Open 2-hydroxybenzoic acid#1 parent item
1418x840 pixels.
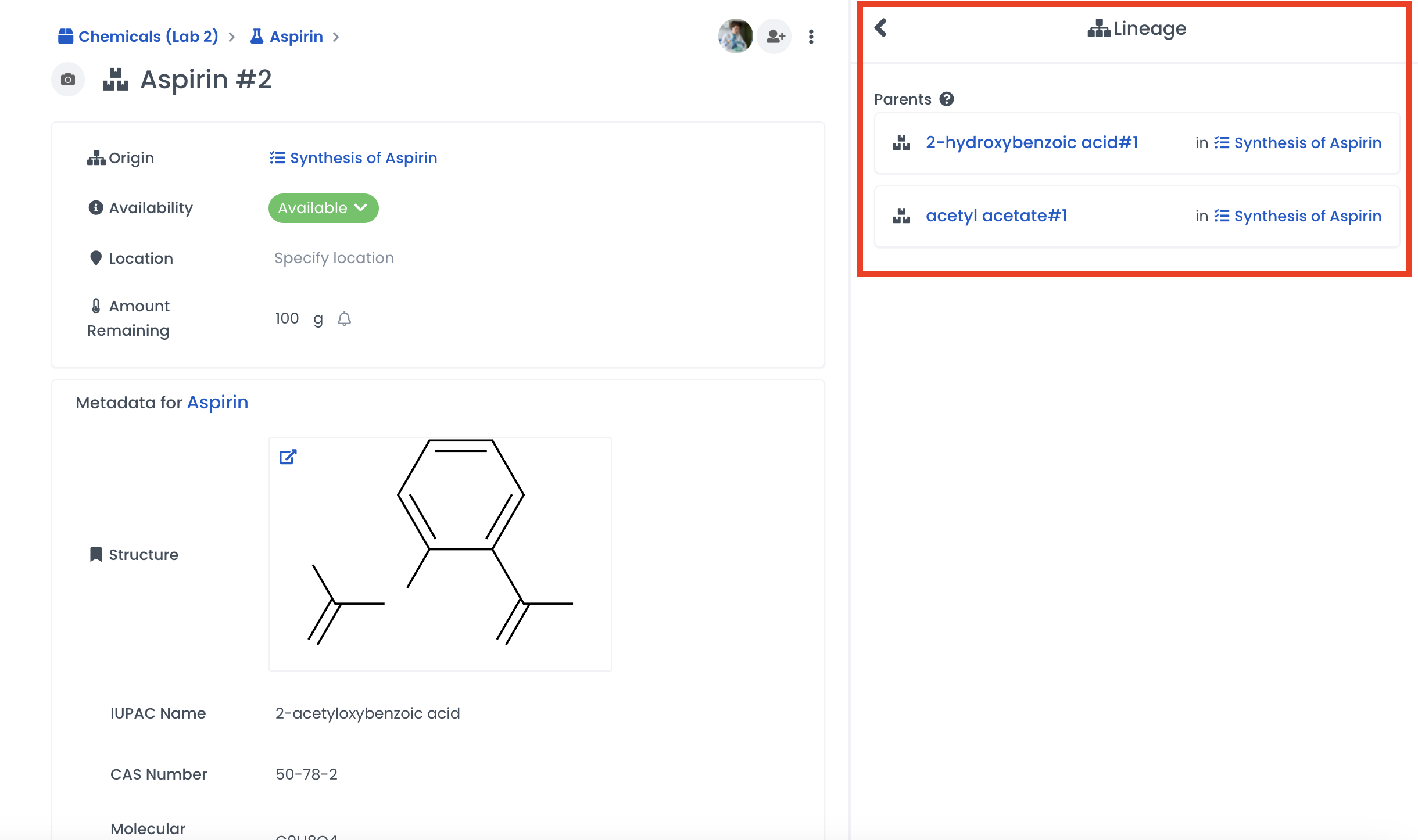(1032, 143)
